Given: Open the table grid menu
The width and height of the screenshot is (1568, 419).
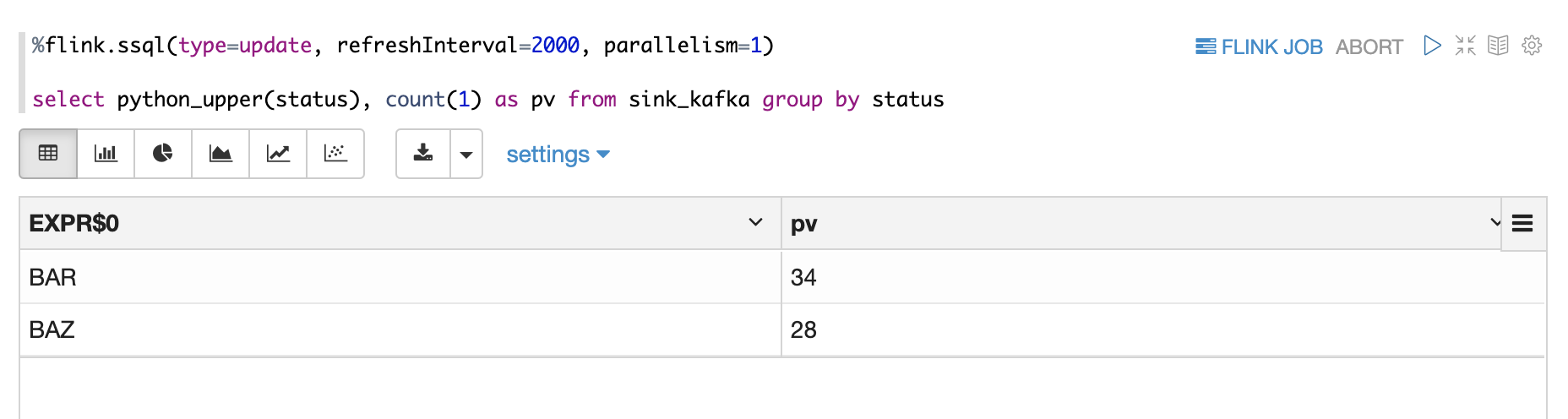Looking at the screenshot, I should [1522, 223].
